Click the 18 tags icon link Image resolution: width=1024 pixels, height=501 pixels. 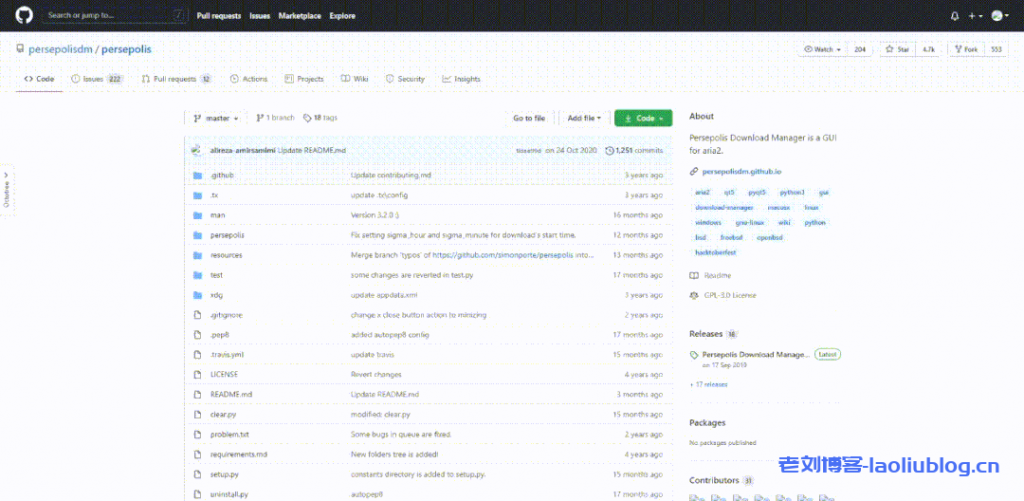click(x=308, y=118)
